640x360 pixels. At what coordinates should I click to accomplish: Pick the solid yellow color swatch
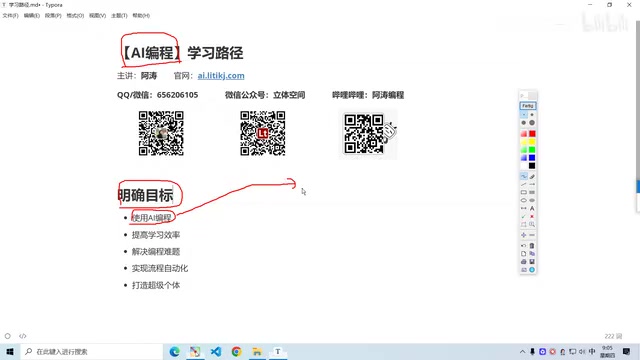[532, 142]
